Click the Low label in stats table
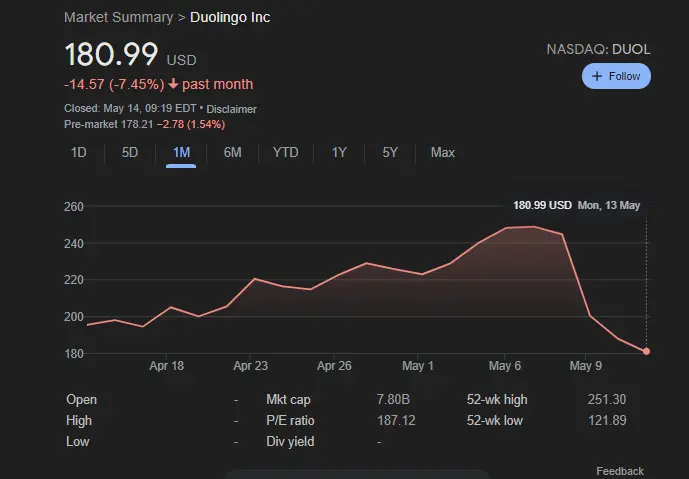 tap(77, 442)
